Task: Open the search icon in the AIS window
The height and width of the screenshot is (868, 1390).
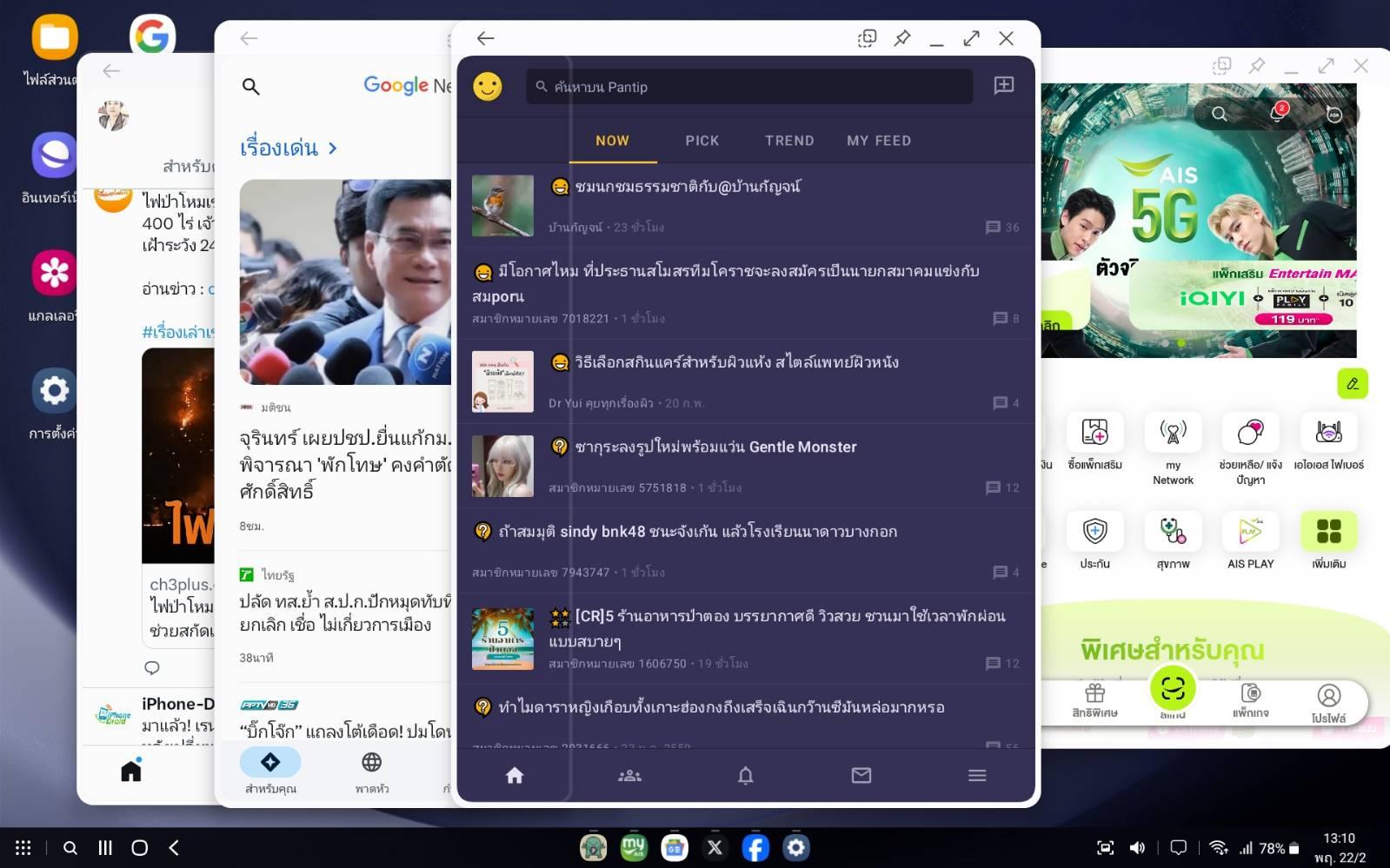Action: (x=1220, y=114)
